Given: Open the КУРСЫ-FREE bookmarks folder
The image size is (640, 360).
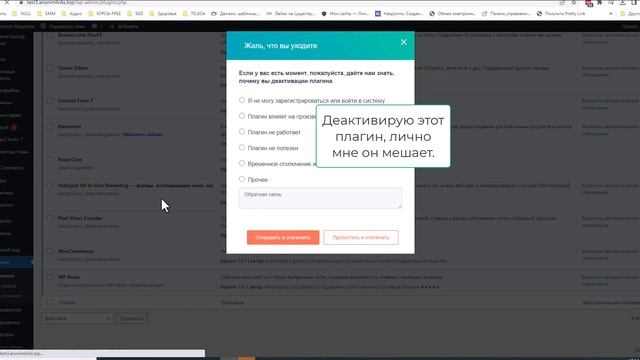Looking at the screenshot, I should pos(104,13).
